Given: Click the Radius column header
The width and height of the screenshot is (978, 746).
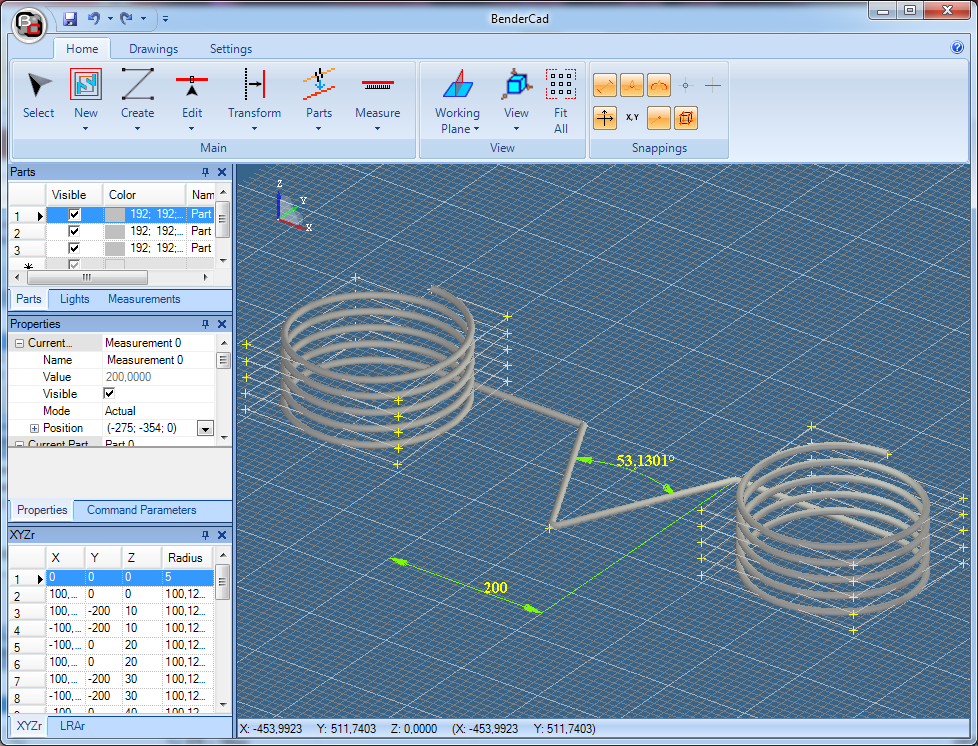Looking at the screenshot, I should pos(185,558).
